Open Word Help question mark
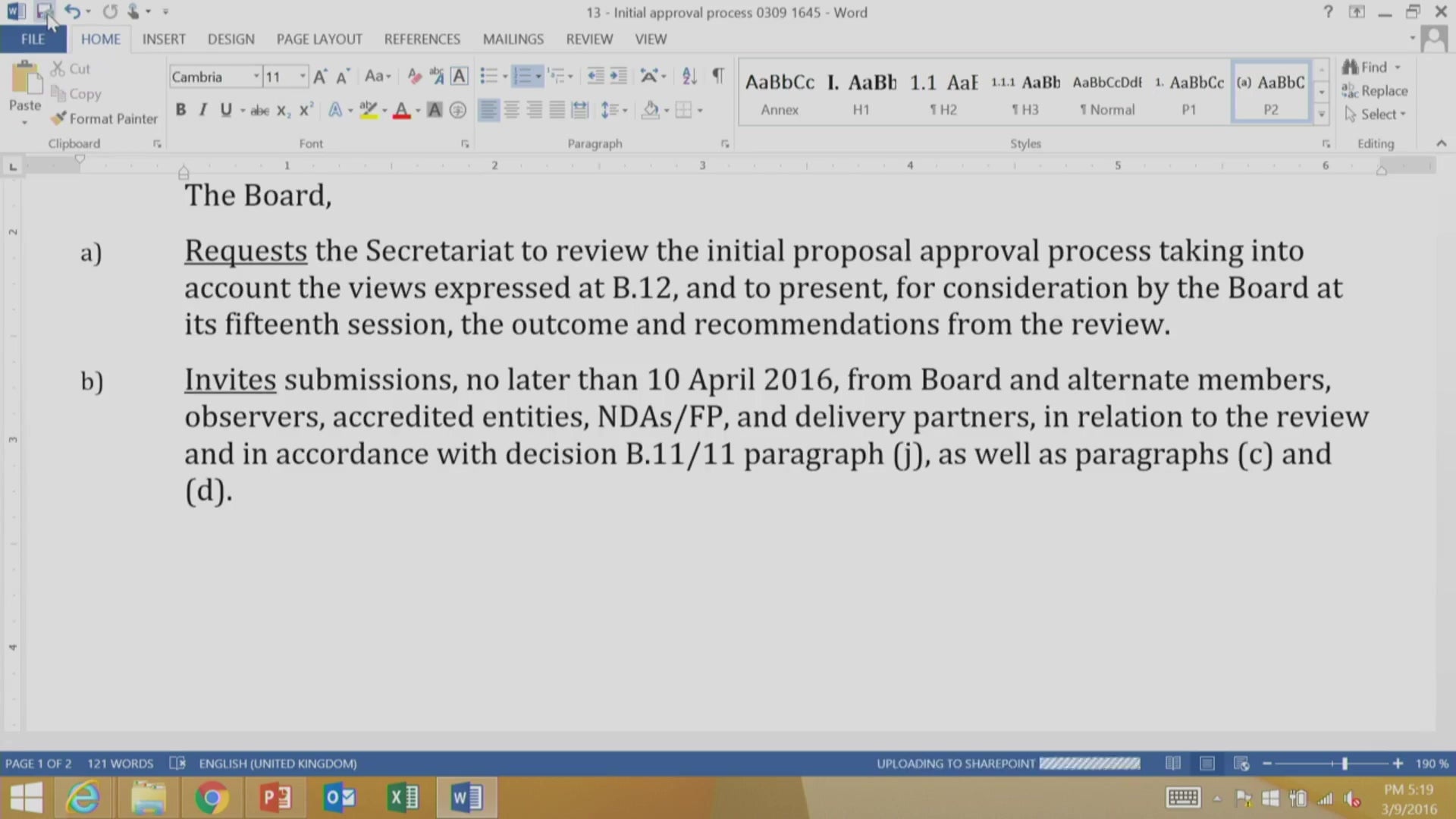 click(x=1328, y=11)
